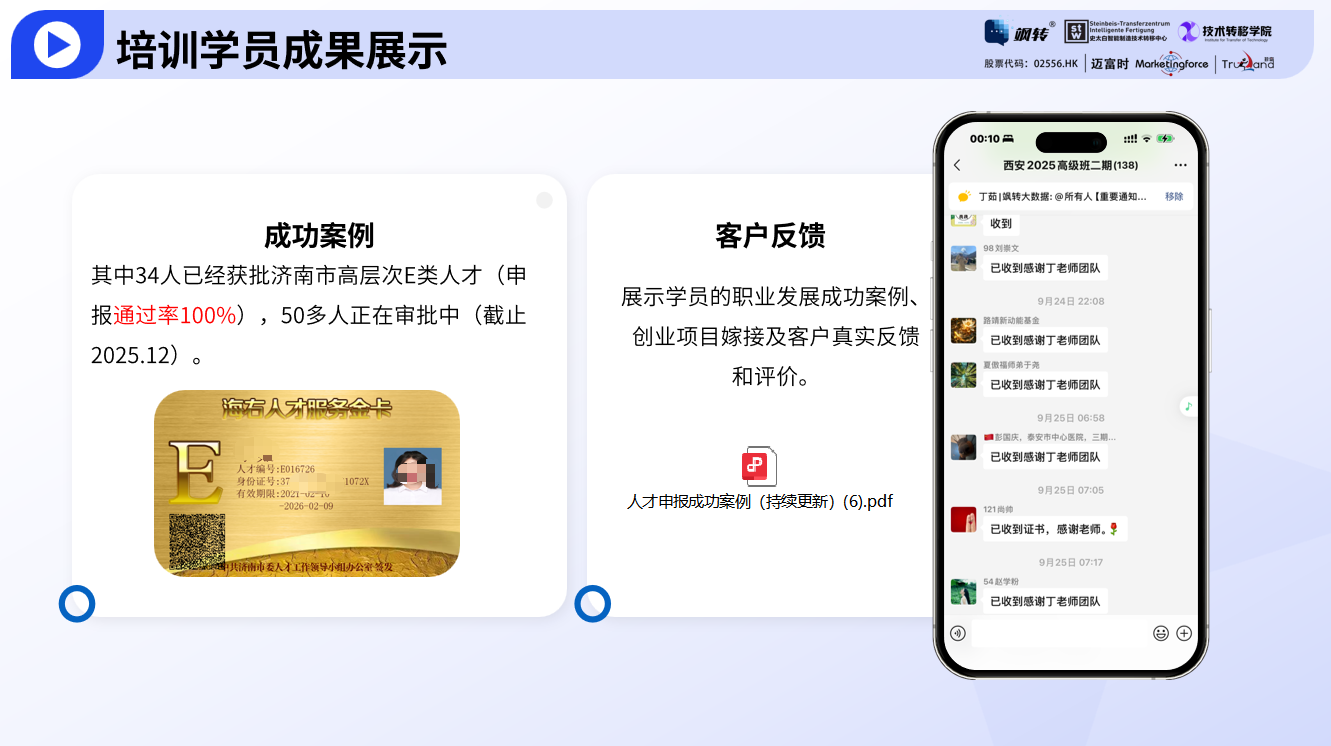Click the blue play icon beside the title
This screenshot has height=746, width=1331.
click(x=57, y=45)
